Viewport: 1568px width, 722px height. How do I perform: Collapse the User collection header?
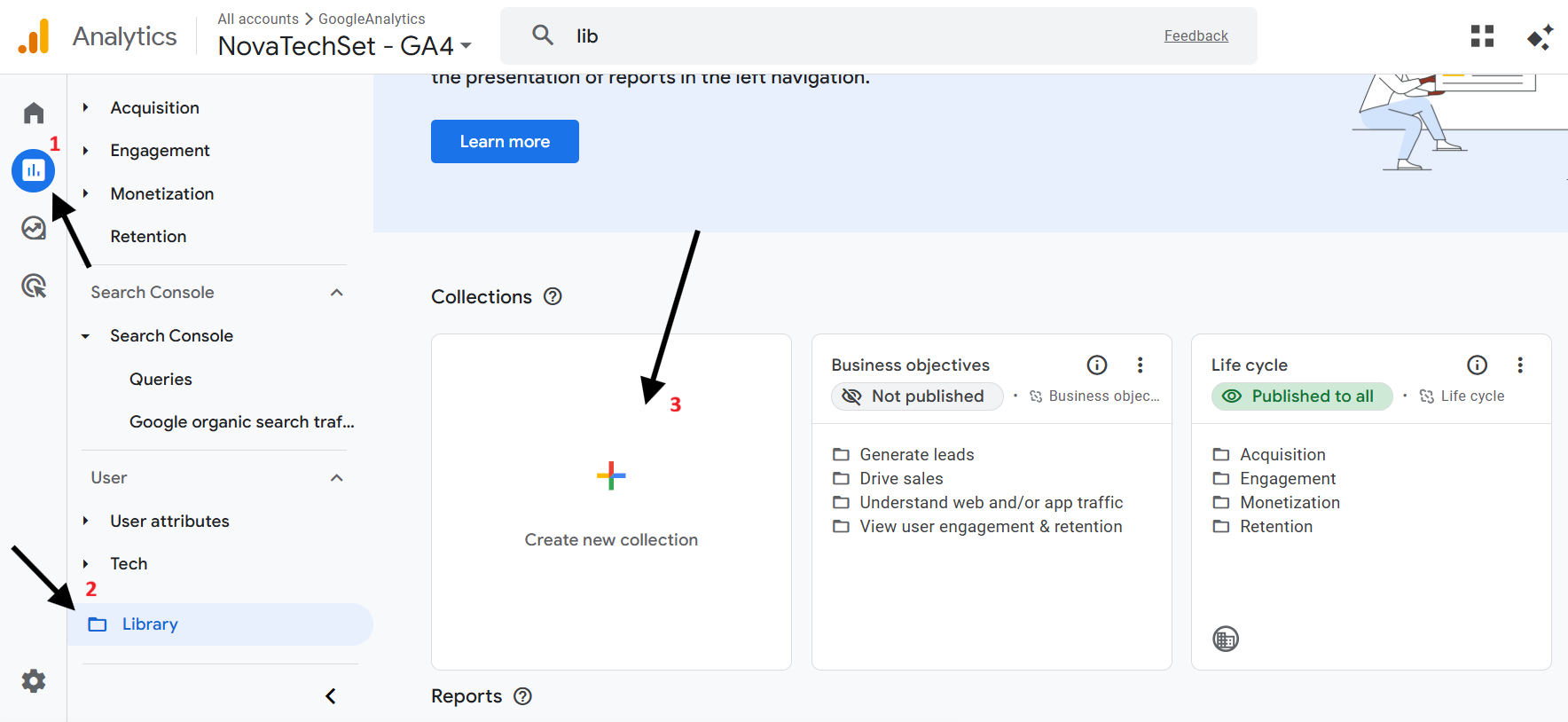click(x=337, y=478)
